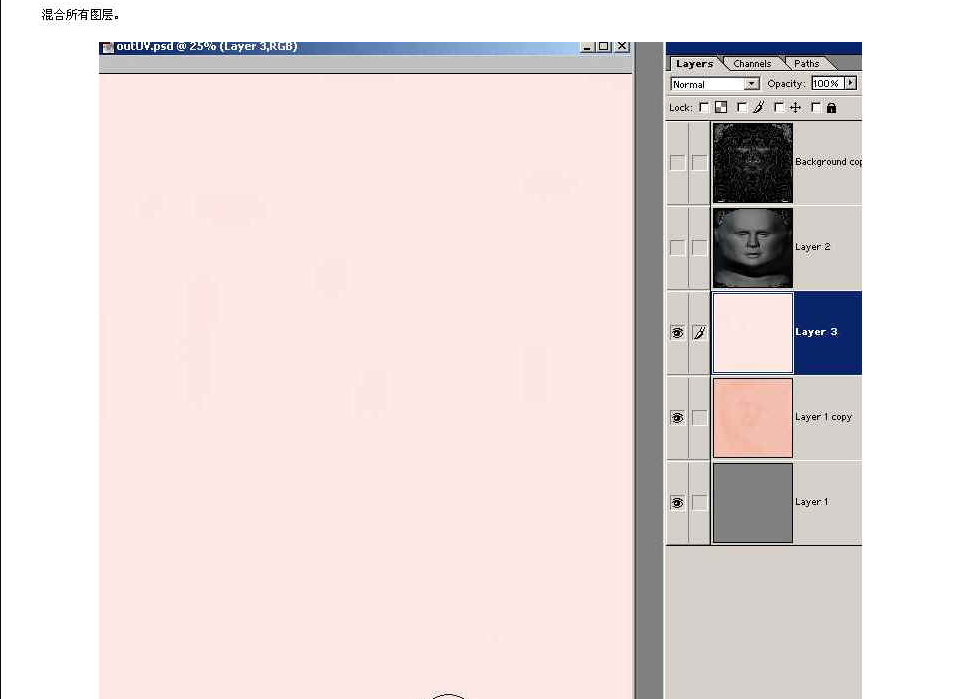Toggle link box for Background copy layer
This screenshot has width=968, height=699.
pyautogui.click(x=699, y=162)
